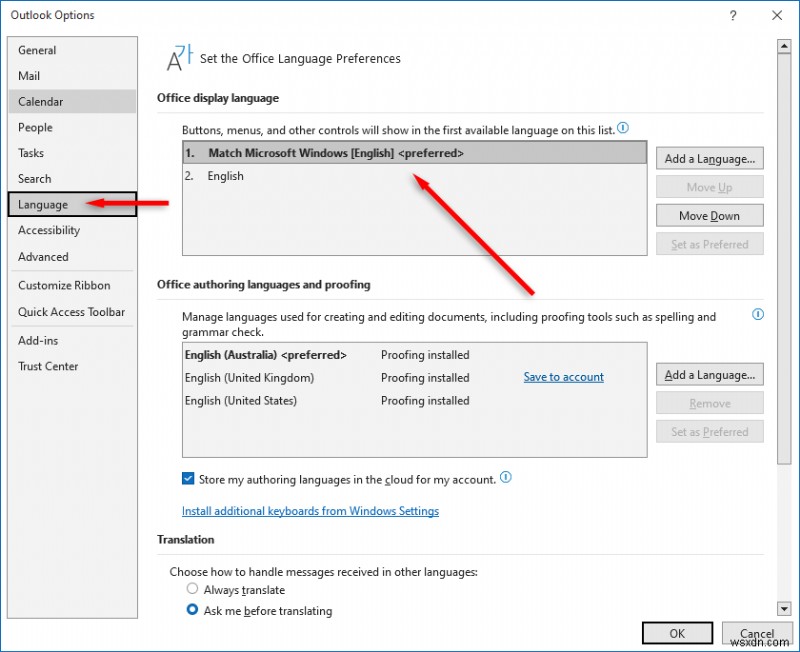Click Add a Language for authoring languages
The width and height of the screenshot is (800, 652).
[x=709, y=375]
